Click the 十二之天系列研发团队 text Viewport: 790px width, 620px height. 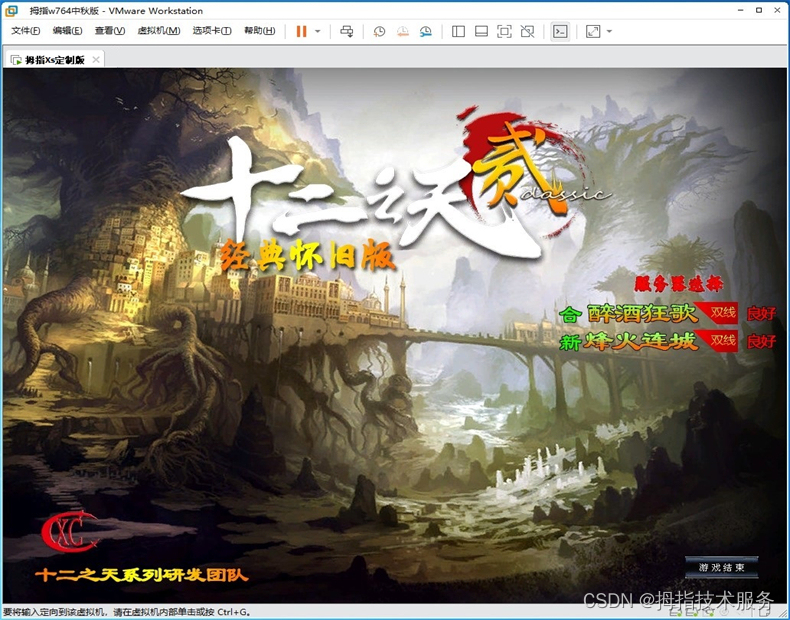pyautogui.click(x=142, y=575)
